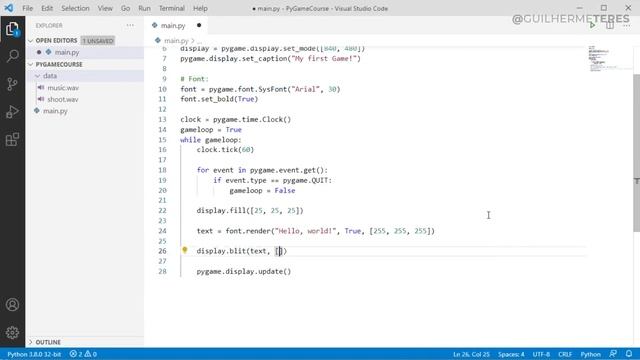The height and width of the screenshot is (360, 640).
Task: Open the Accounts icon in activity bar
Action: 12,304
